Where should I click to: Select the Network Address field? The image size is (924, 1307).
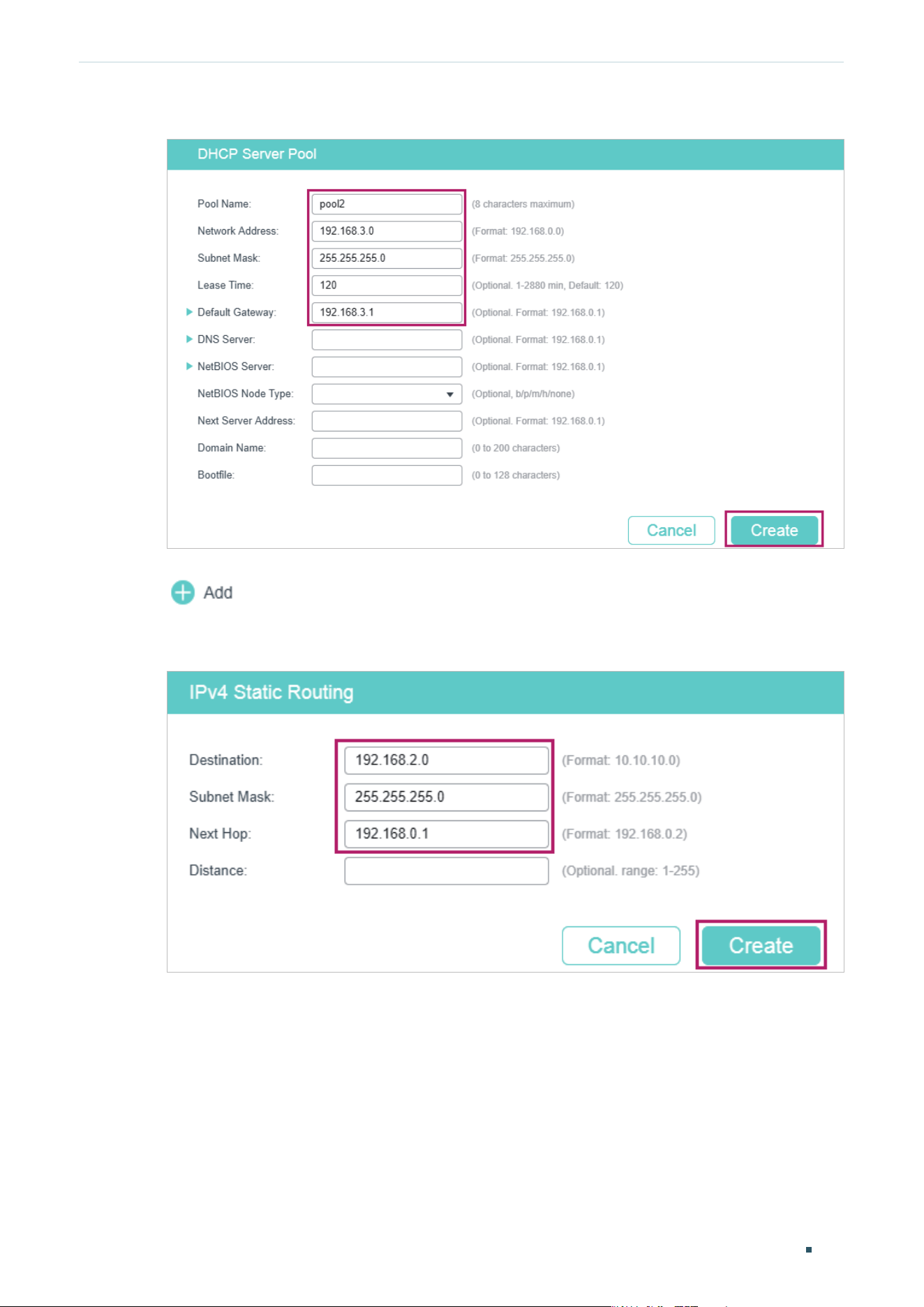tap(387, 231)
